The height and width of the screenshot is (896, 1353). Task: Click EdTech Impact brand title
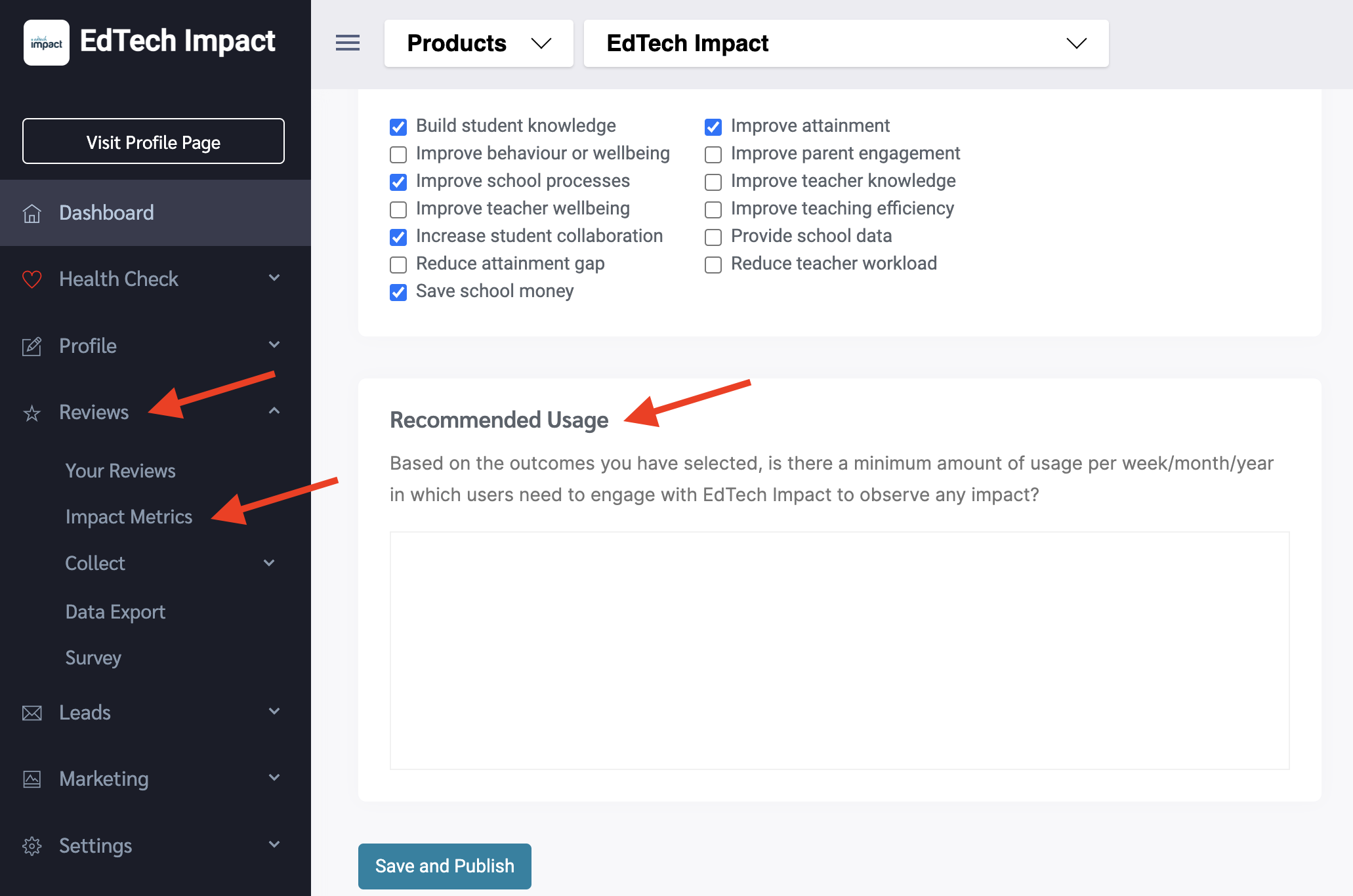tap(177, 41)
